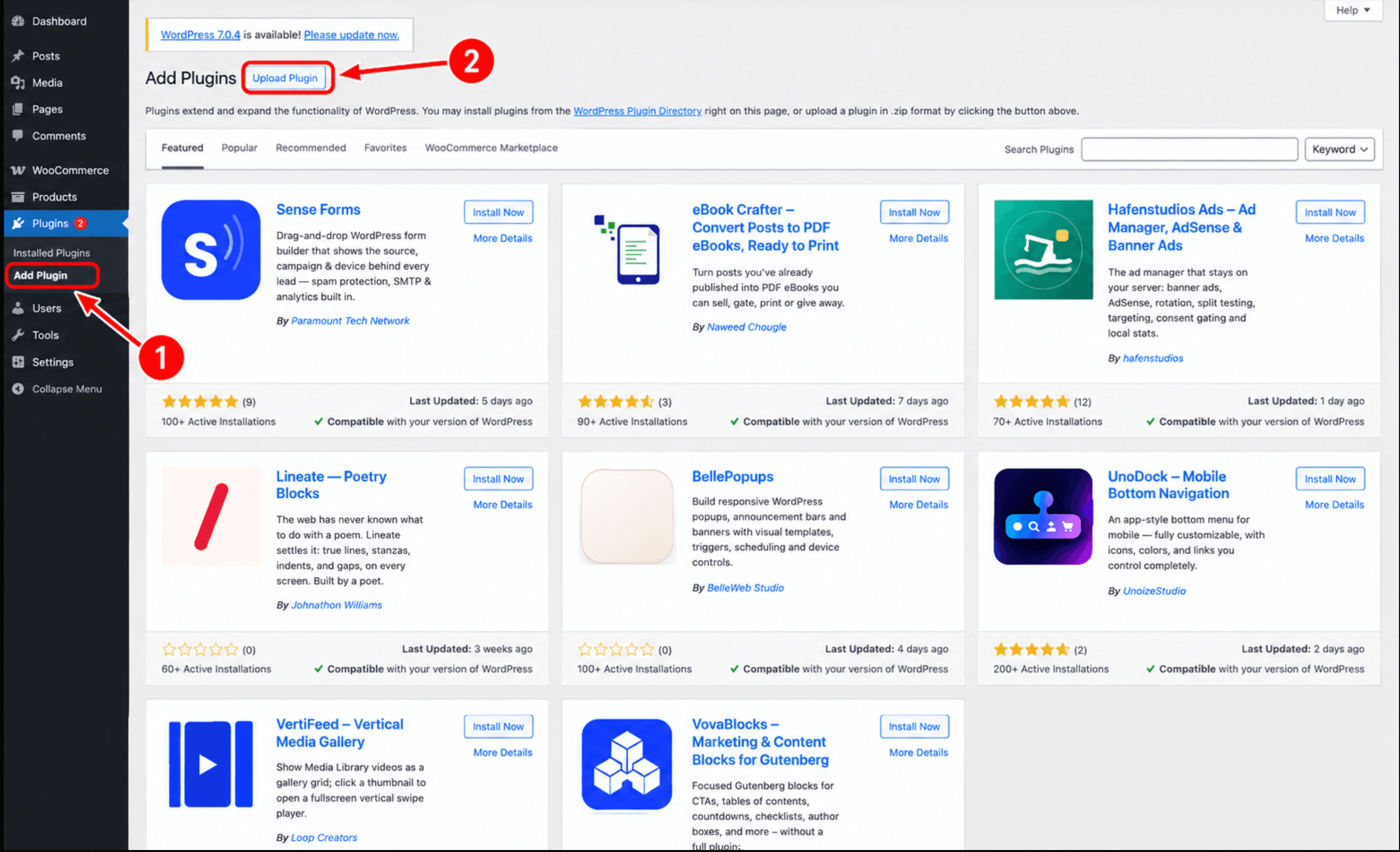Click in the Search Plugins field
Image resolution: width=1400 pixels, height=852 pixels.
tap(1190, 149)
